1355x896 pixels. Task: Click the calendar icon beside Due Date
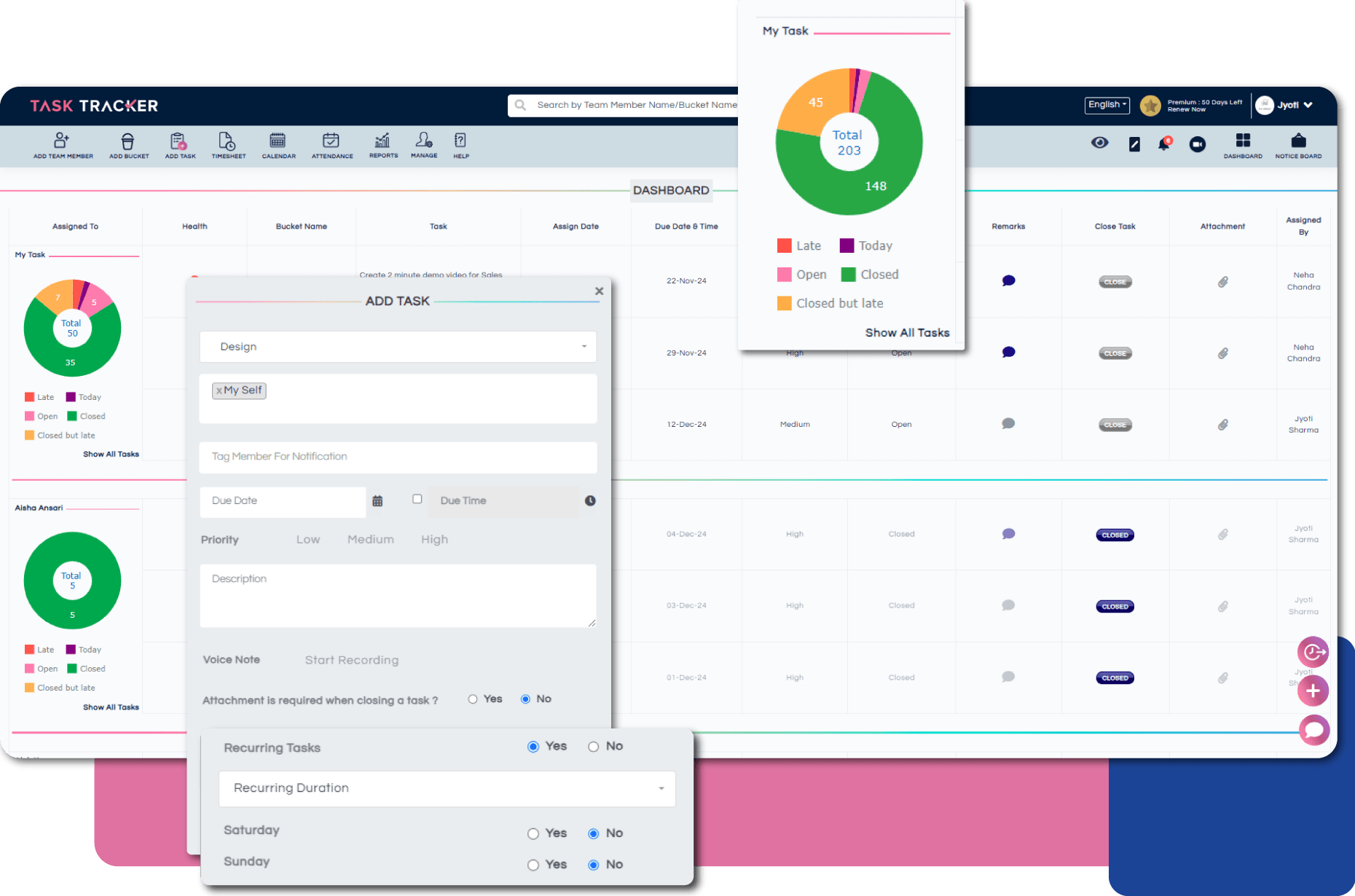point(377,501)
